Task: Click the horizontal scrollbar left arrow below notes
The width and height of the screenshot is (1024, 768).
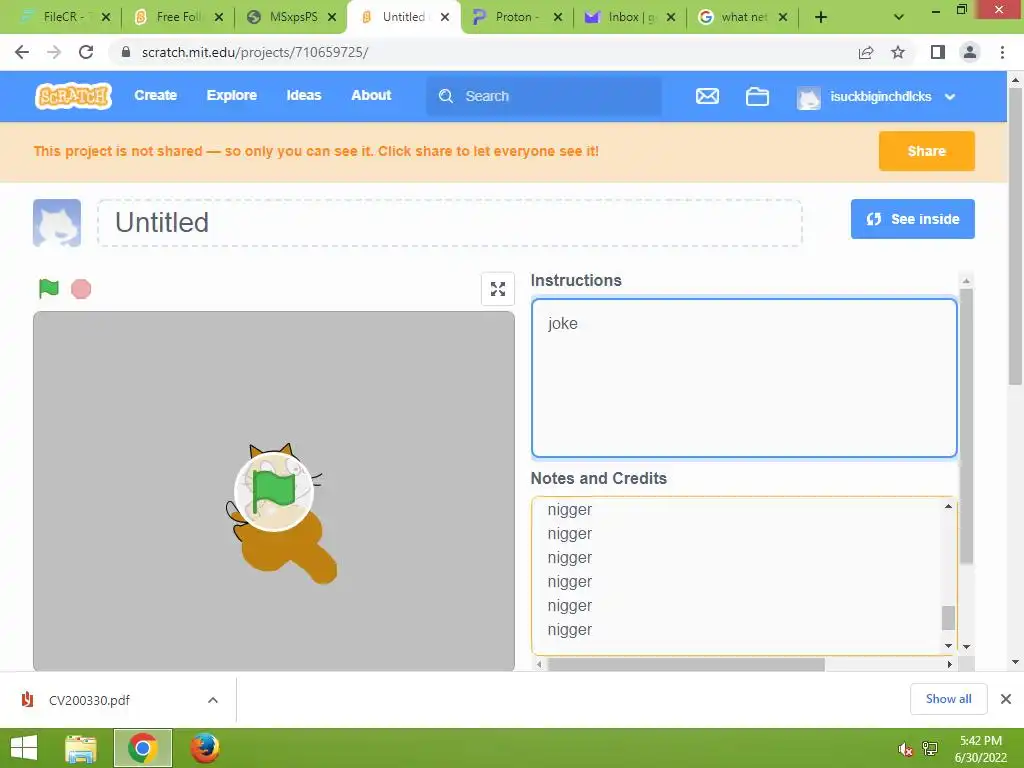Action: pyautogui.click(x=539, y=664)
